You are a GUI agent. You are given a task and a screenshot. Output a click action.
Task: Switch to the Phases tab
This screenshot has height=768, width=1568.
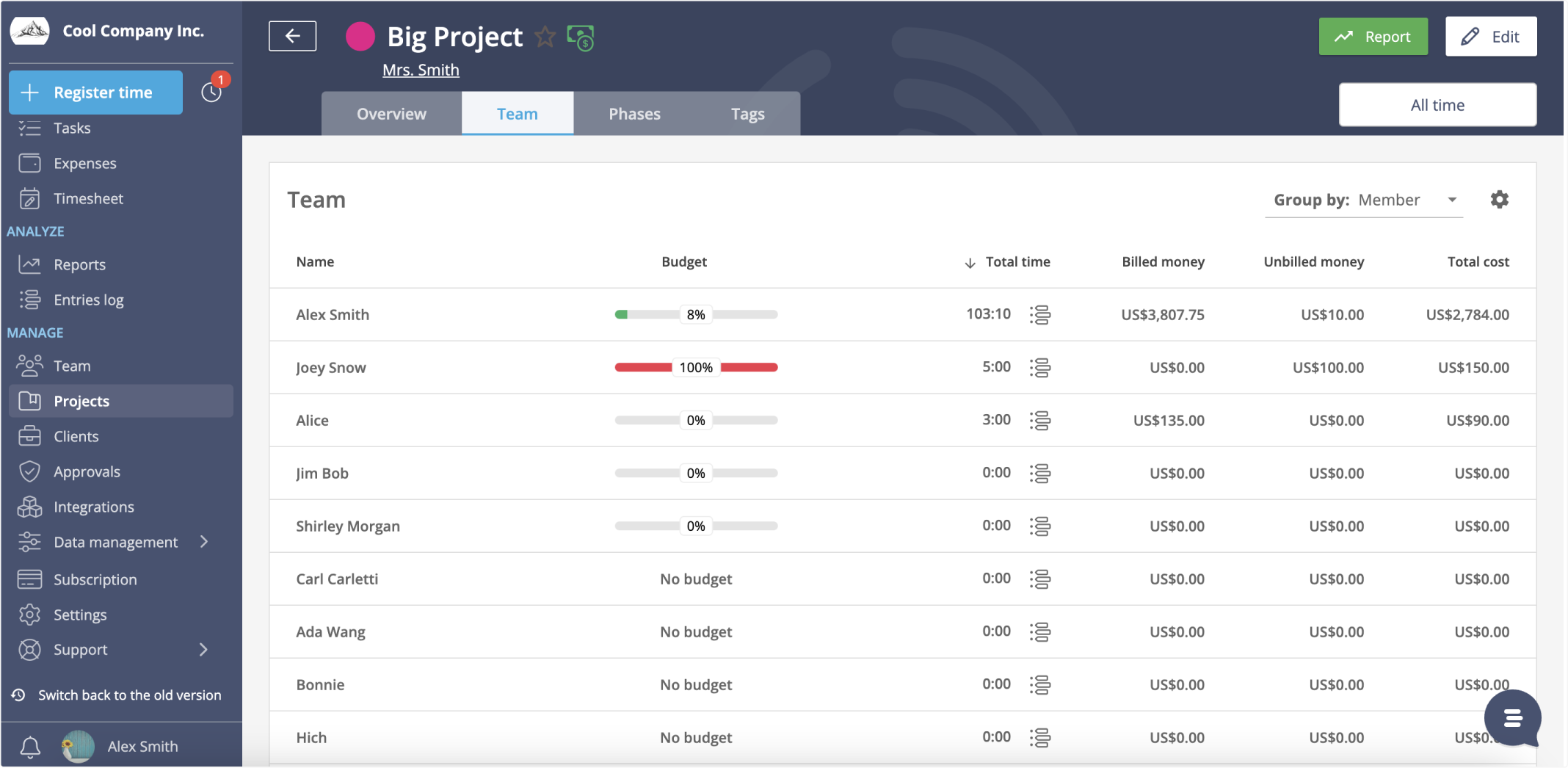coord(634,113)
